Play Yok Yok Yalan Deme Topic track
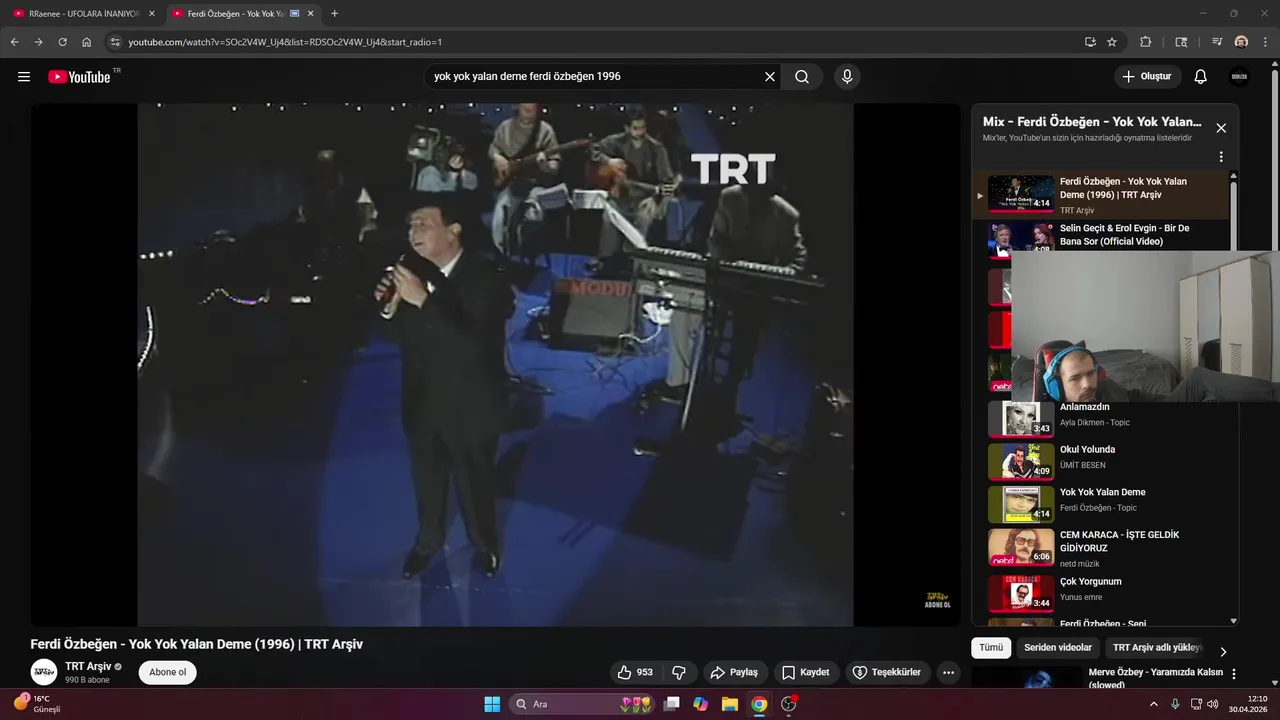The image size is (1280, 720). (1100, 504)
